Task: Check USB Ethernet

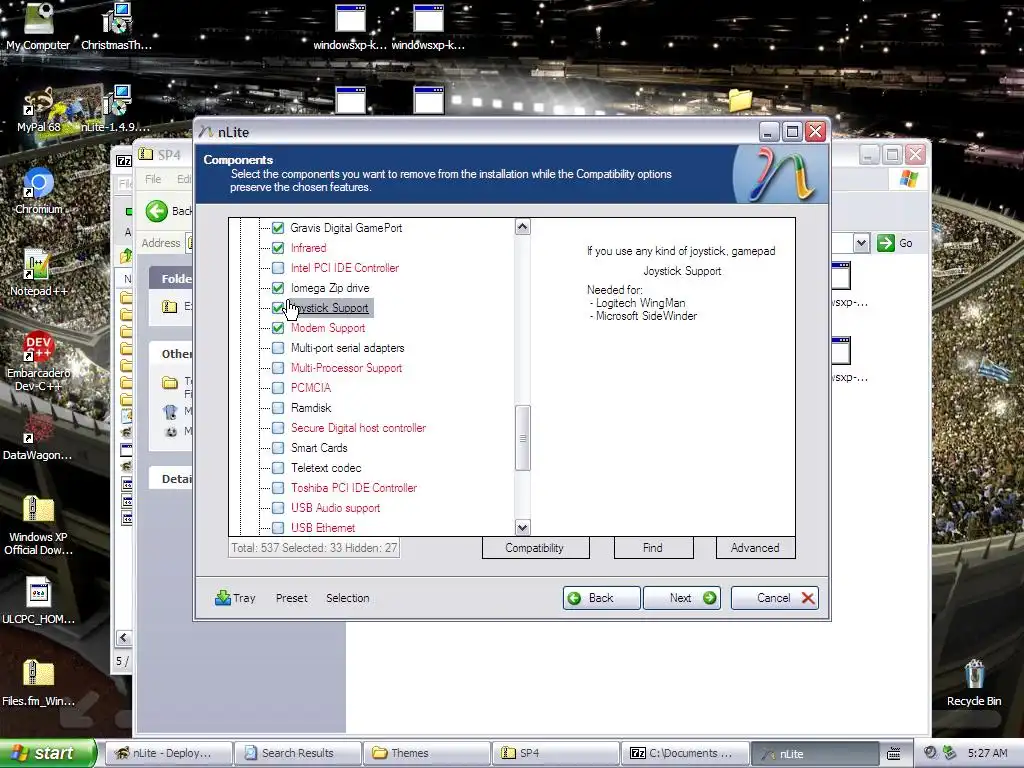Action: point(278,528)
